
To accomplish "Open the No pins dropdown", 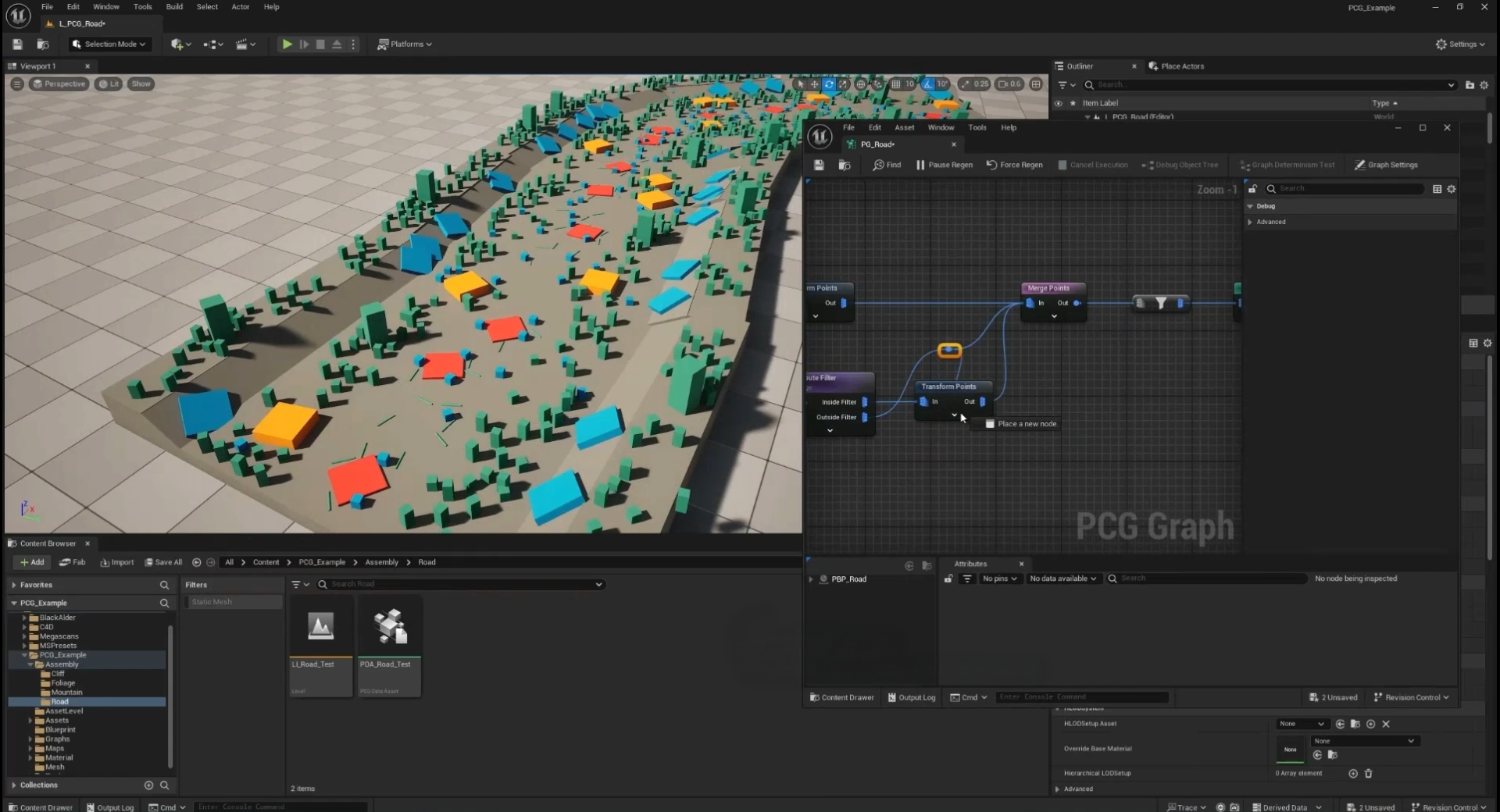I will click(x=999, y=579).
